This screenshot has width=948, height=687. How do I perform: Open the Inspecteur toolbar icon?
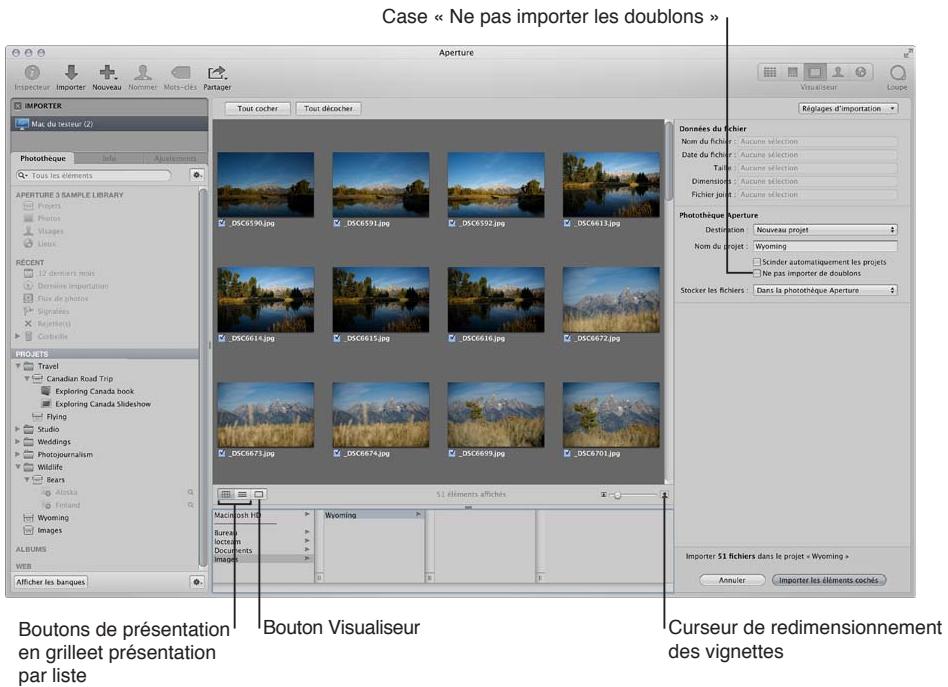pyautogui.click(x=32, y=73)
